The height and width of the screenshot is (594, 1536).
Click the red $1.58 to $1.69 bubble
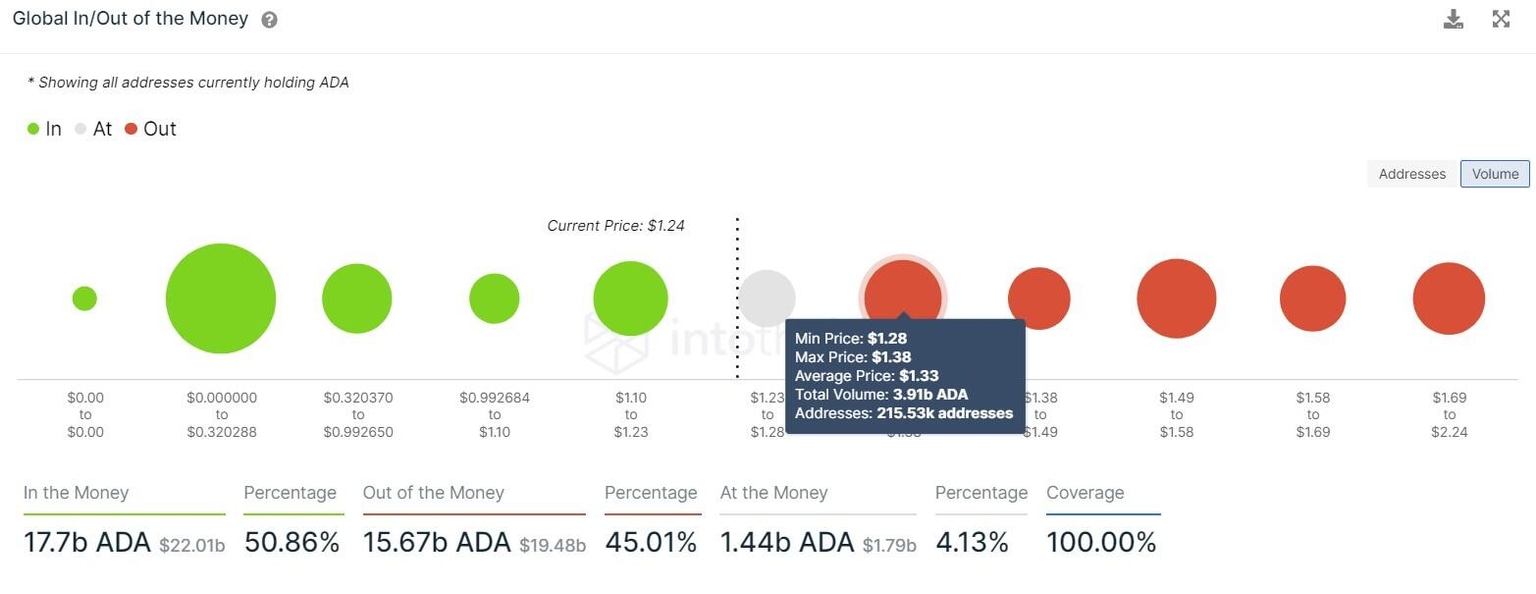(x=1313, y=298)
